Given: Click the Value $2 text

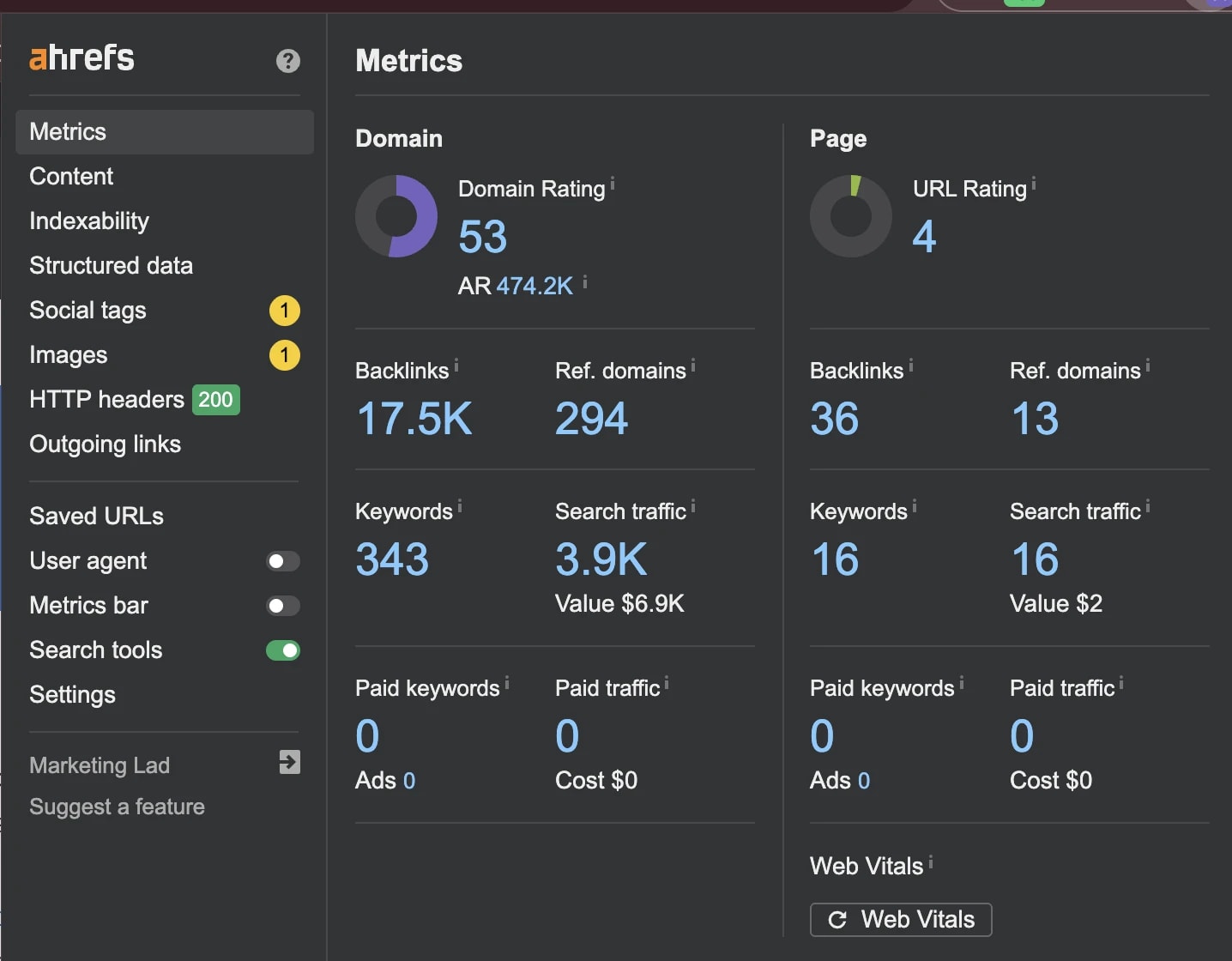Looking at the screenshot, I should [x=1056, y=604].
